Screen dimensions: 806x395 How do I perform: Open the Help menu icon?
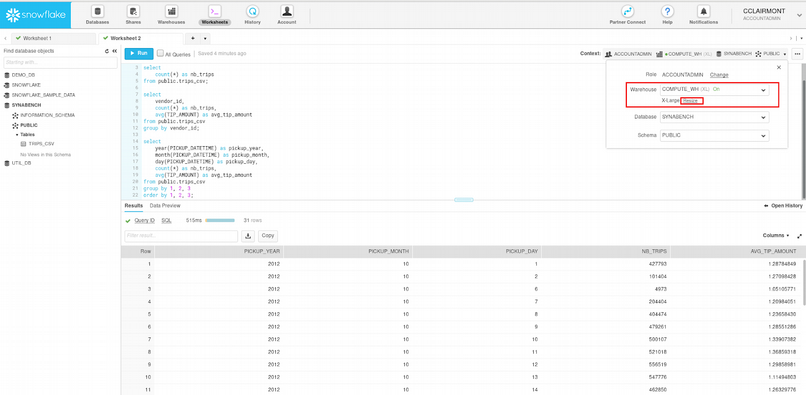(667, 11)
